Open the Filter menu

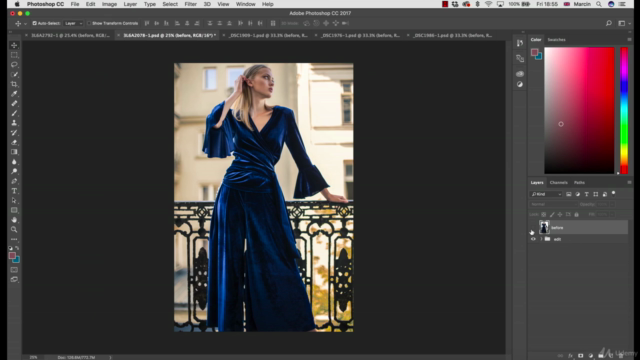point(190,4)
